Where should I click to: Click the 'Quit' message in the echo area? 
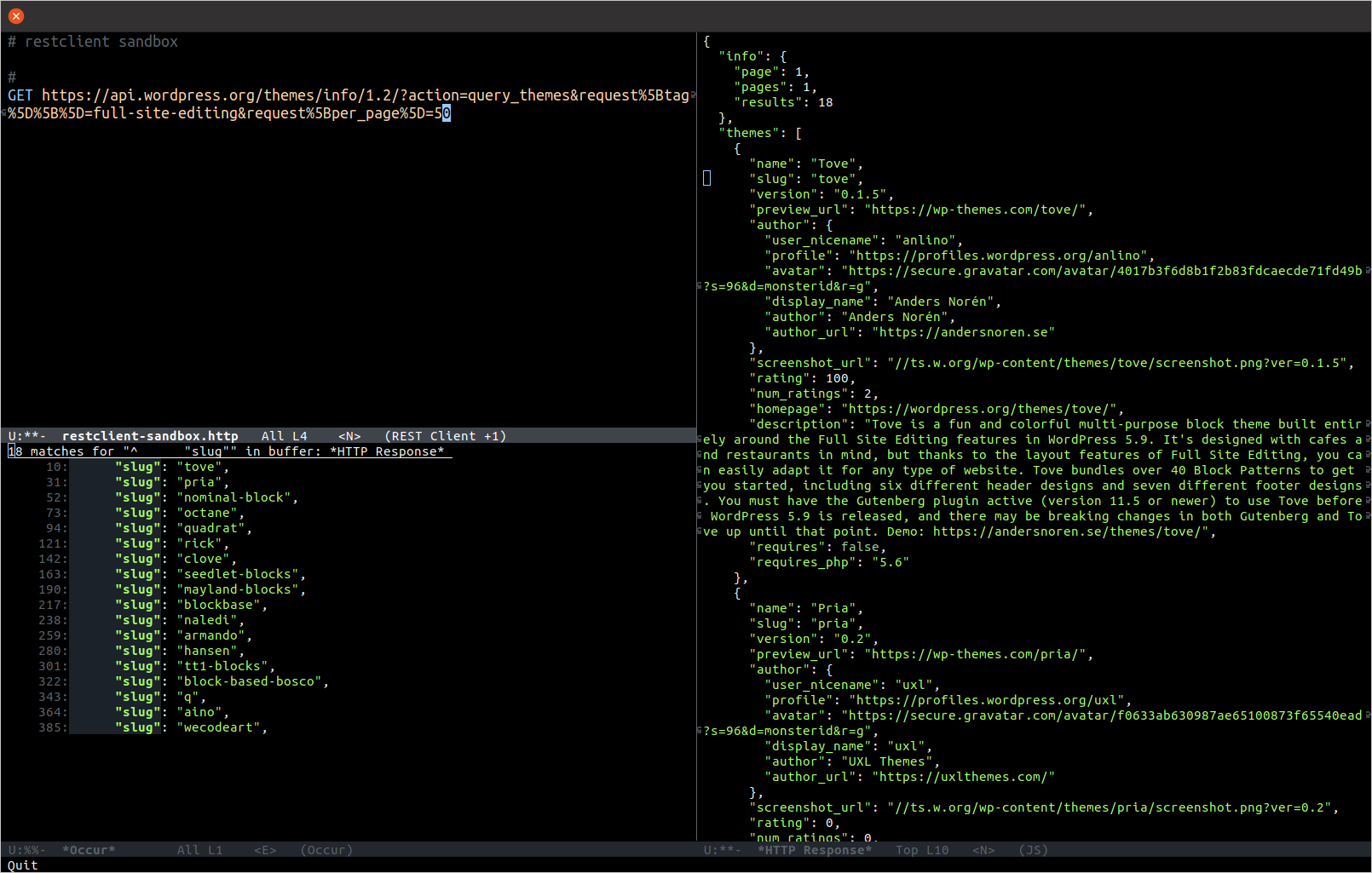pos(23,865)
